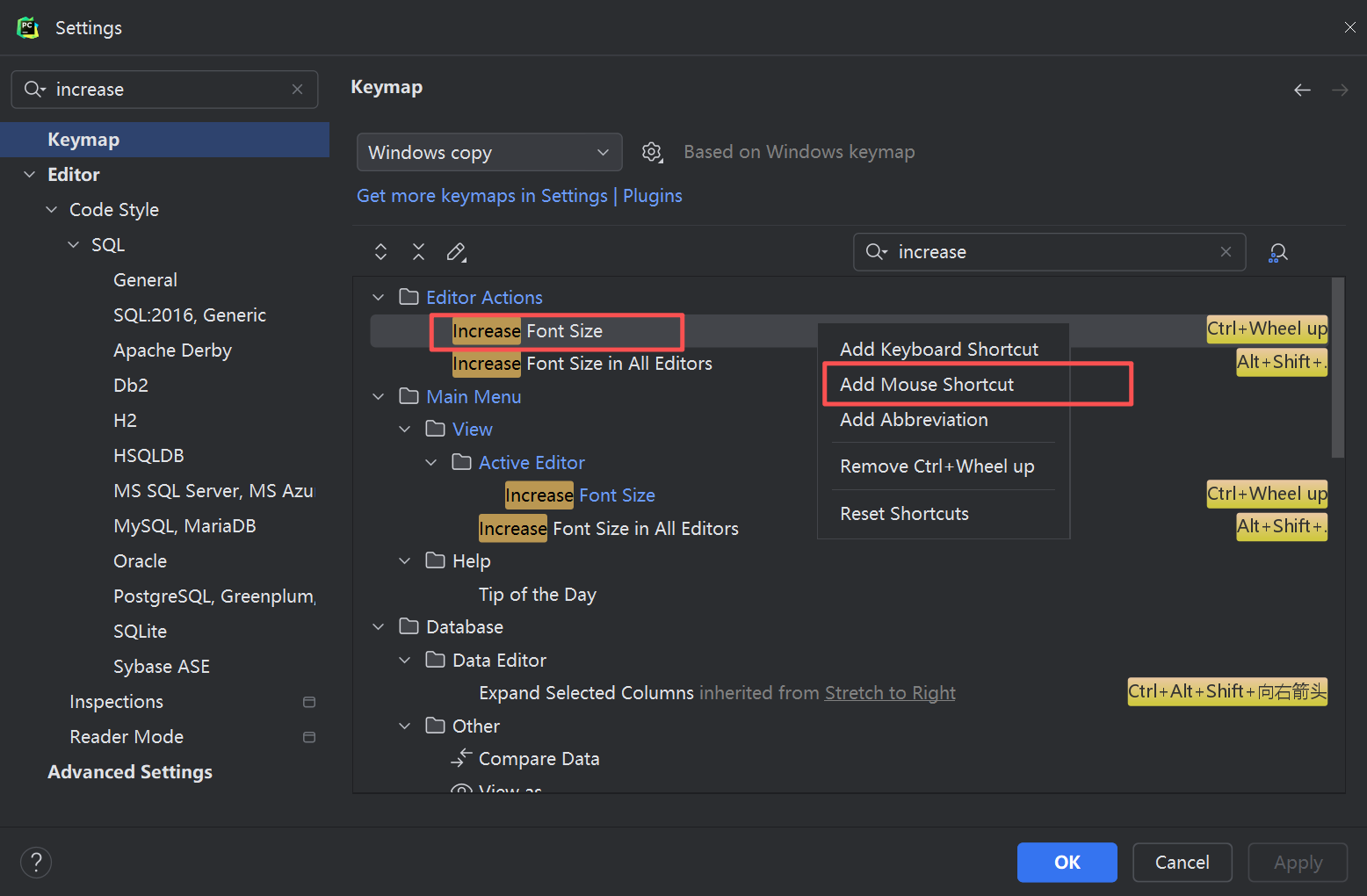
Task: Clear the left settings search field
Action: 297,90
